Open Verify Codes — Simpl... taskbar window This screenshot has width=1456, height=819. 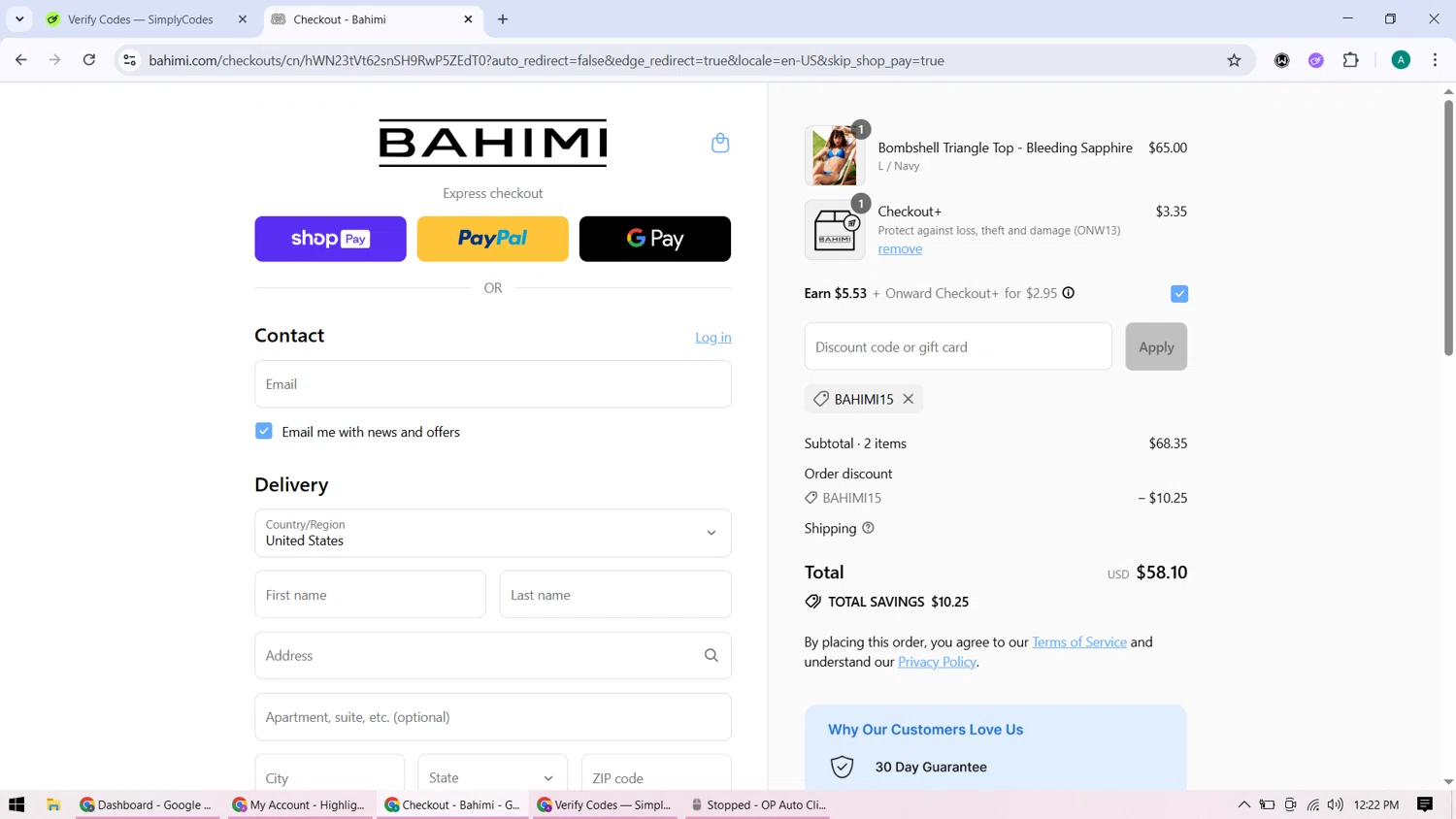[606, 804]
